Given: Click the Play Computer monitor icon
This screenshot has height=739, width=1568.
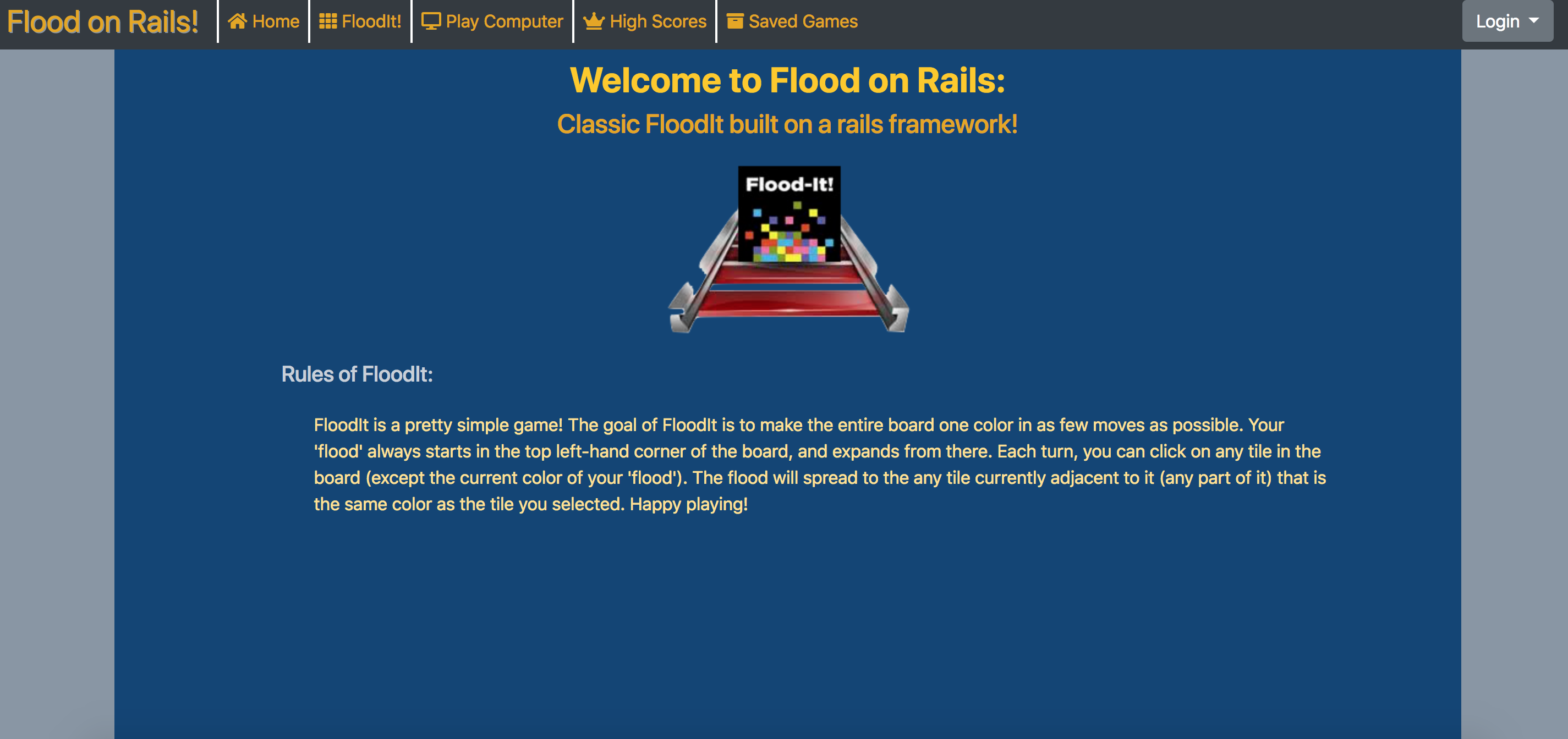Looking at the screenshot, I should [431, 20].
